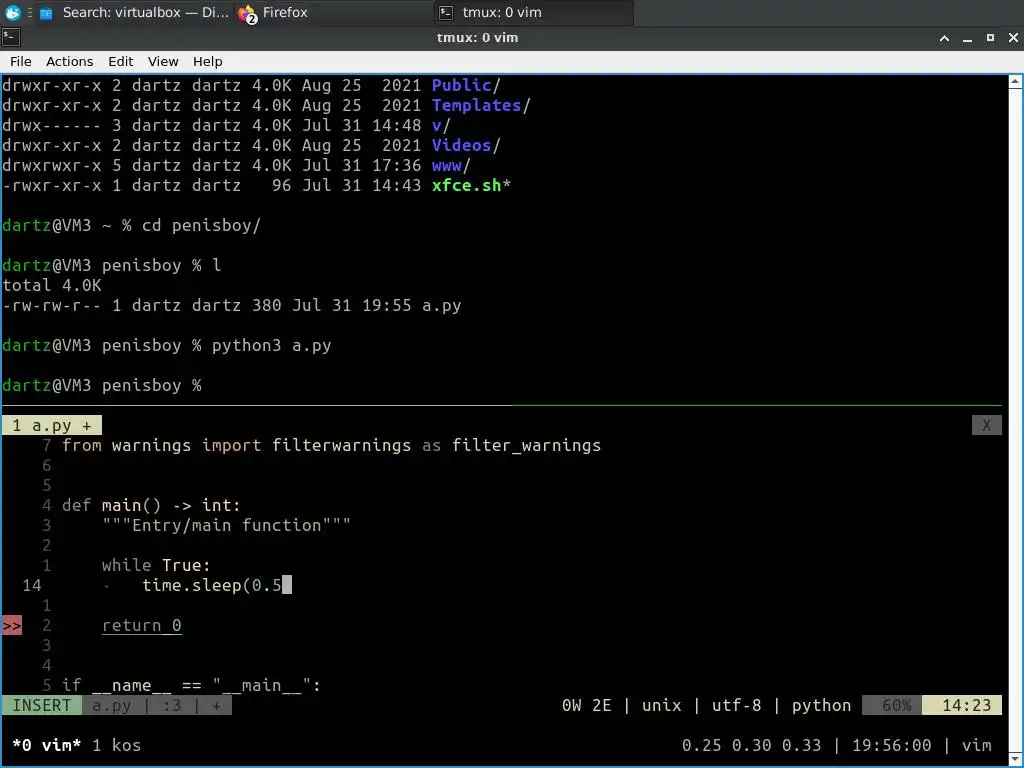This screenshot has width=1024, height=768.
Task: Click the terminal window icon in title bar
Action: [x=11, y=37]
